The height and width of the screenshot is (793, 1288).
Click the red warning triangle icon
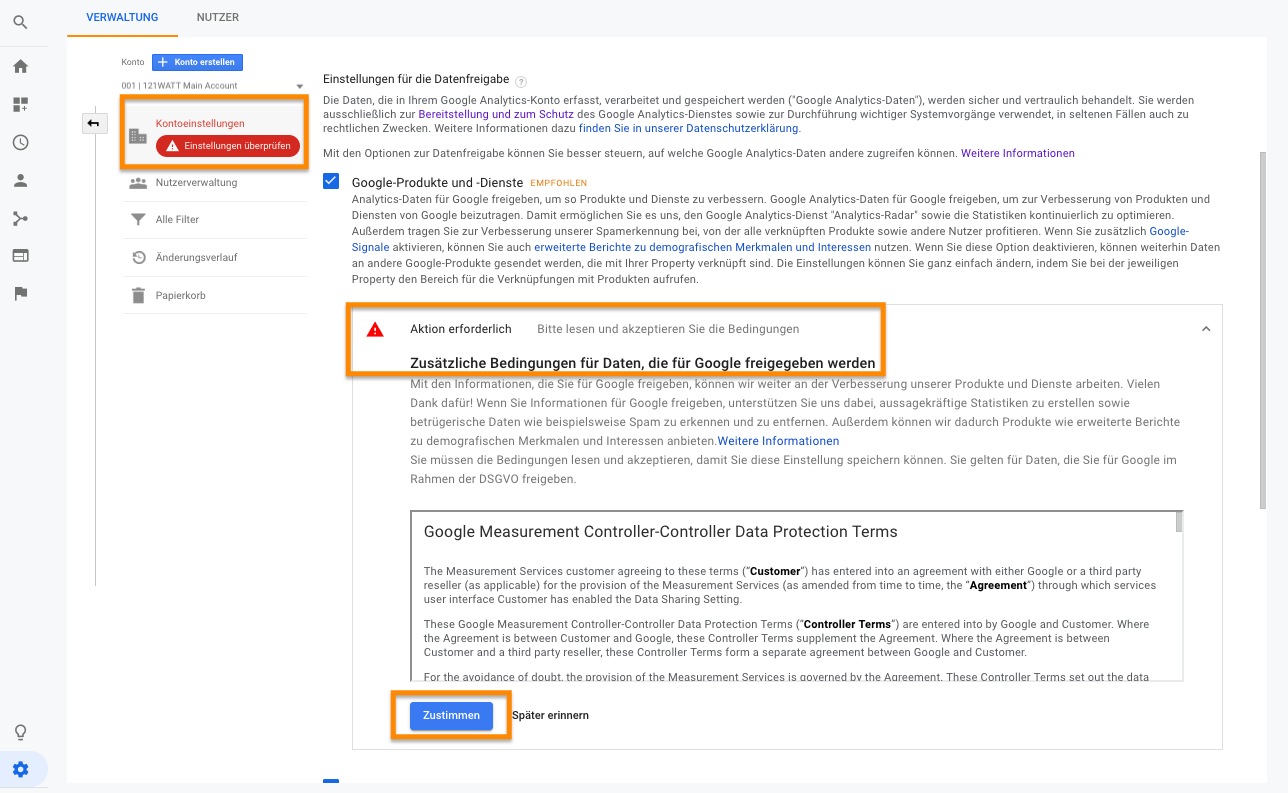tap(375, 329)
